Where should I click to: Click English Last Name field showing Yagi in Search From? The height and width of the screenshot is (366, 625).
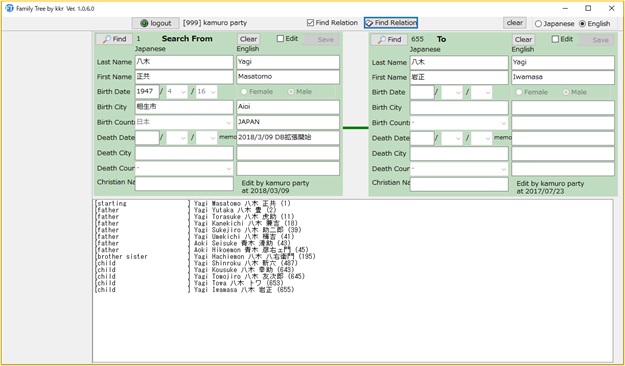coord(288,62)
